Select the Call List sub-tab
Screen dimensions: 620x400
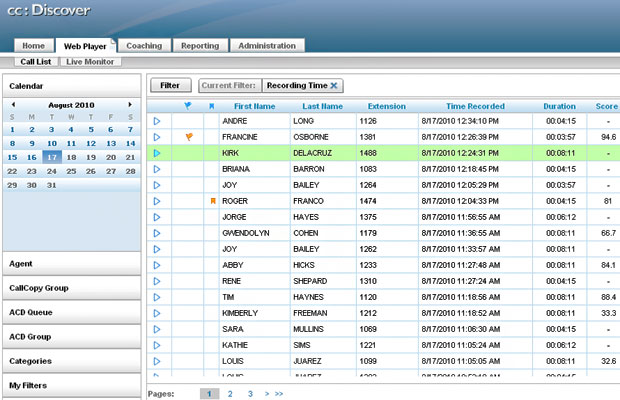36,62
